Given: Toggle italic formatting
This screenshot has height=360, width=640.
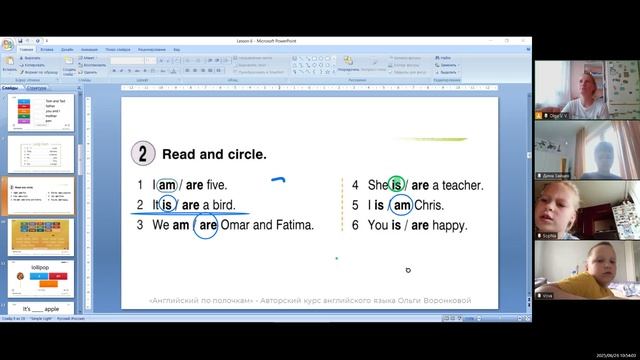Looking at the screenshot, I should [121, 71].
